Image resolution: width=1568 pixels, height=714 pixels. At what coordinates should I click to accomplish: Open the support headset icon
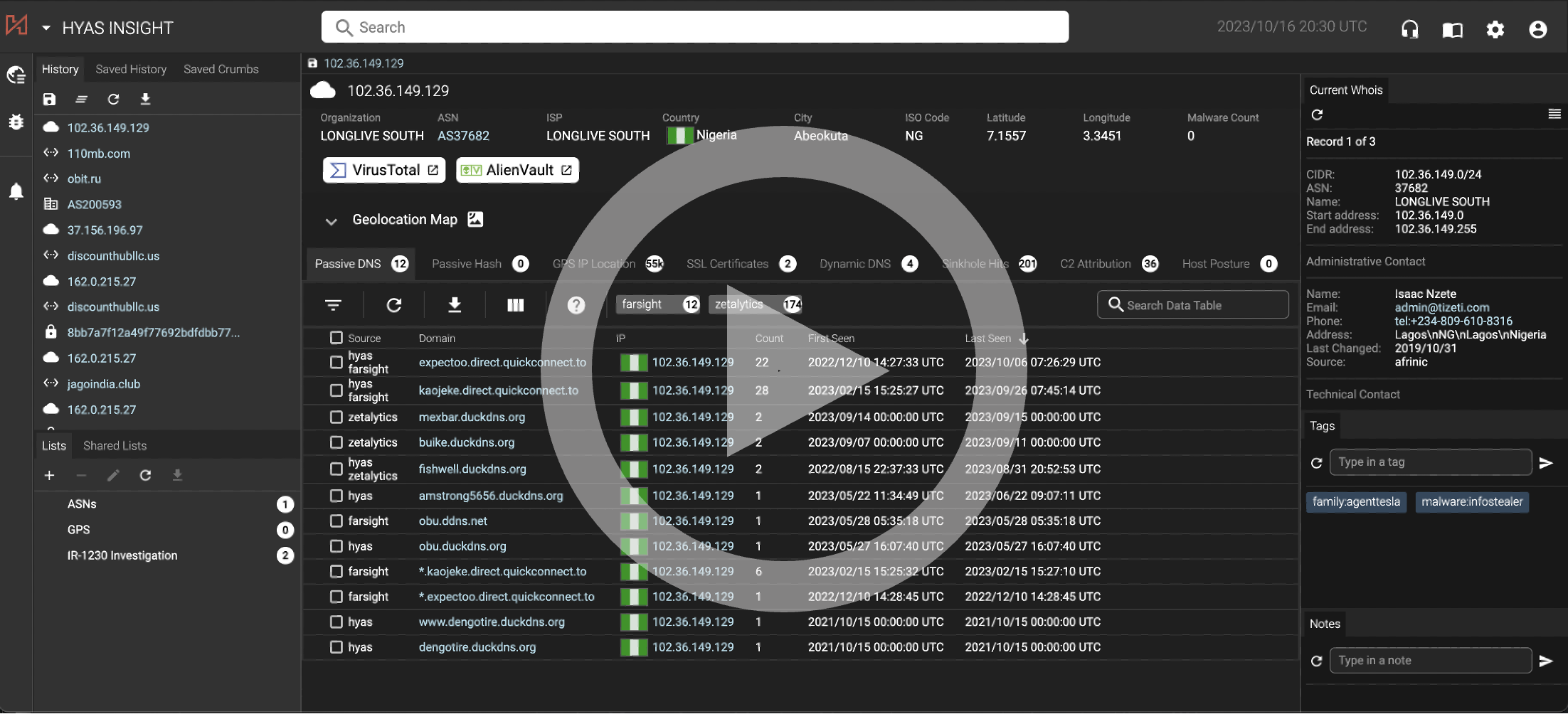(1409, 29)
